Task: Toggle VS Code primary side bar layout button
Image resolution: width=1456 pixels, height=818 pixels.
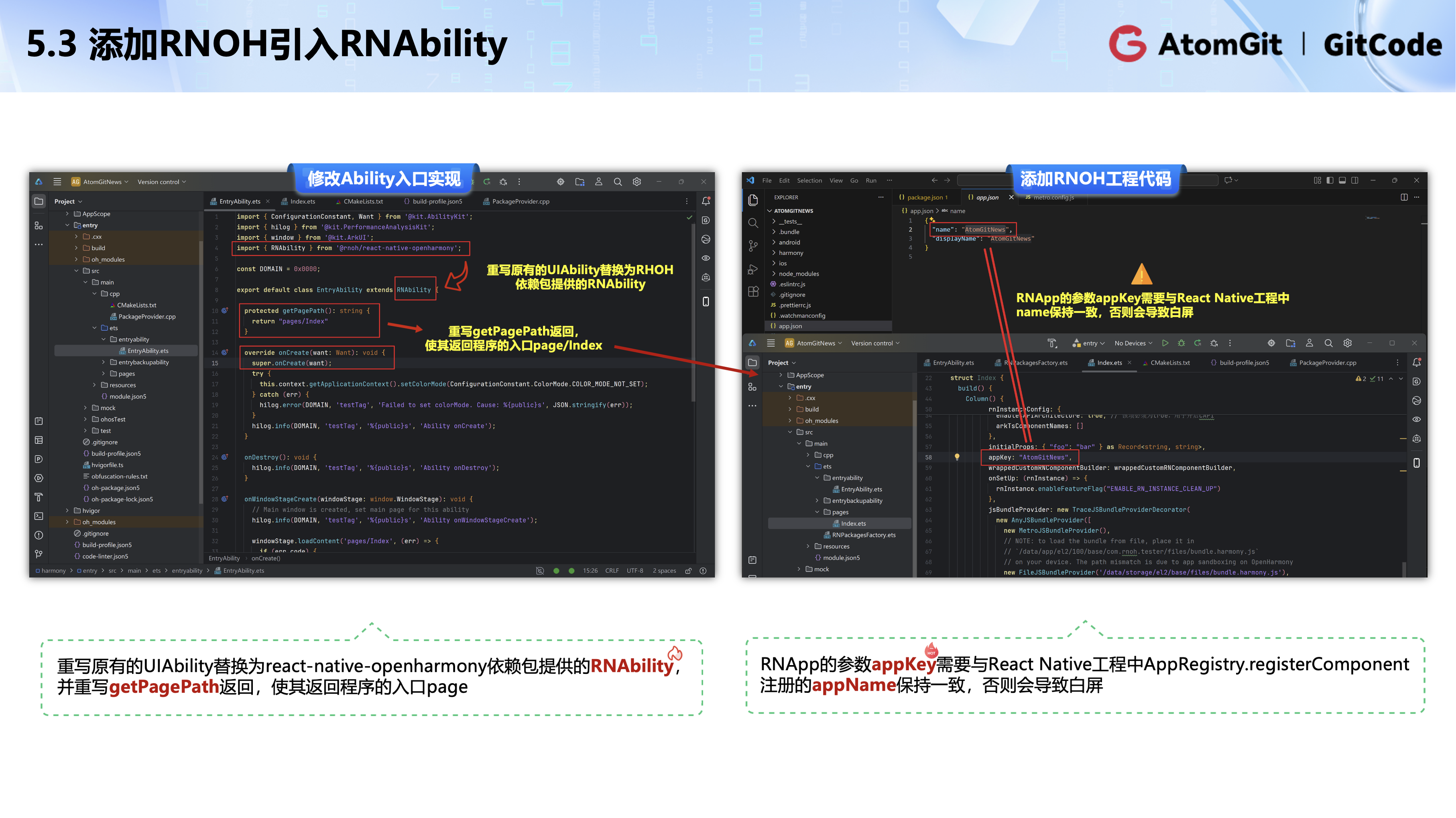Action: [1330, 180]
